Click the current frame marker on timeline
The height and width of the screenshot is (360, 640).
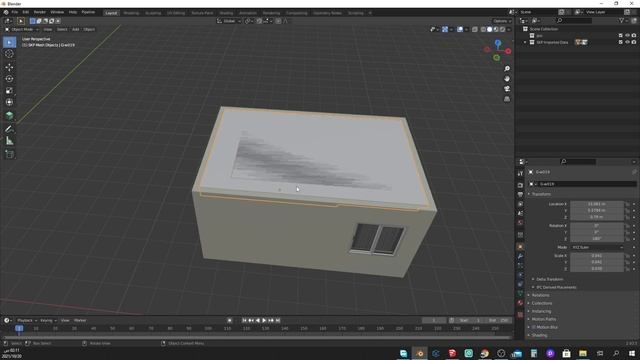coord(19,328)
